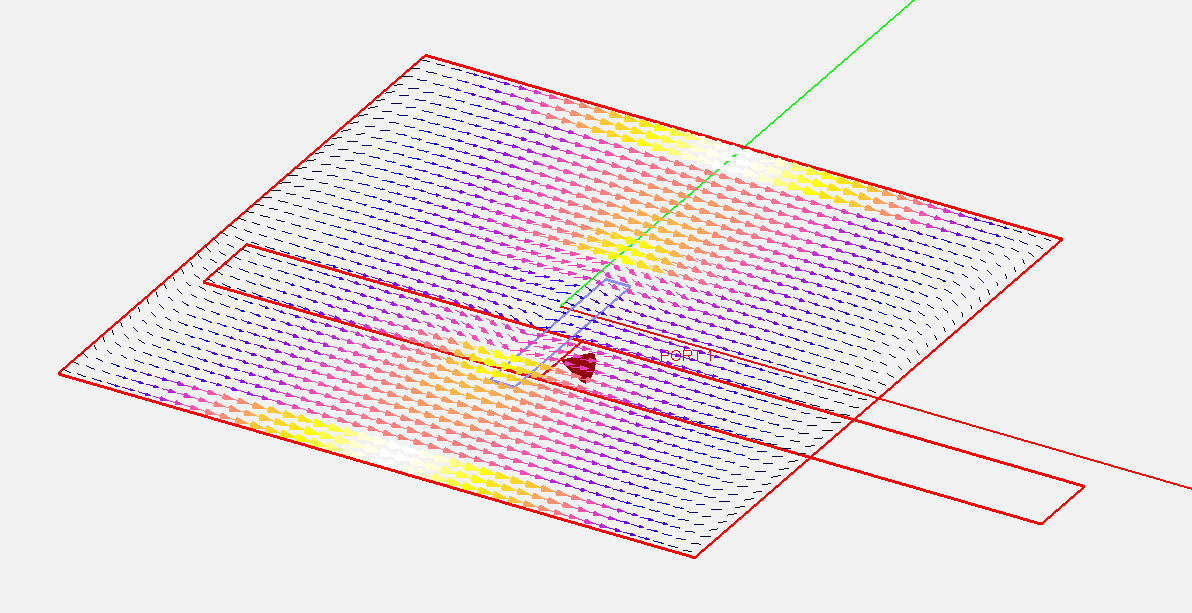
Task: Click the PORT 1 label
Action: 687,356
